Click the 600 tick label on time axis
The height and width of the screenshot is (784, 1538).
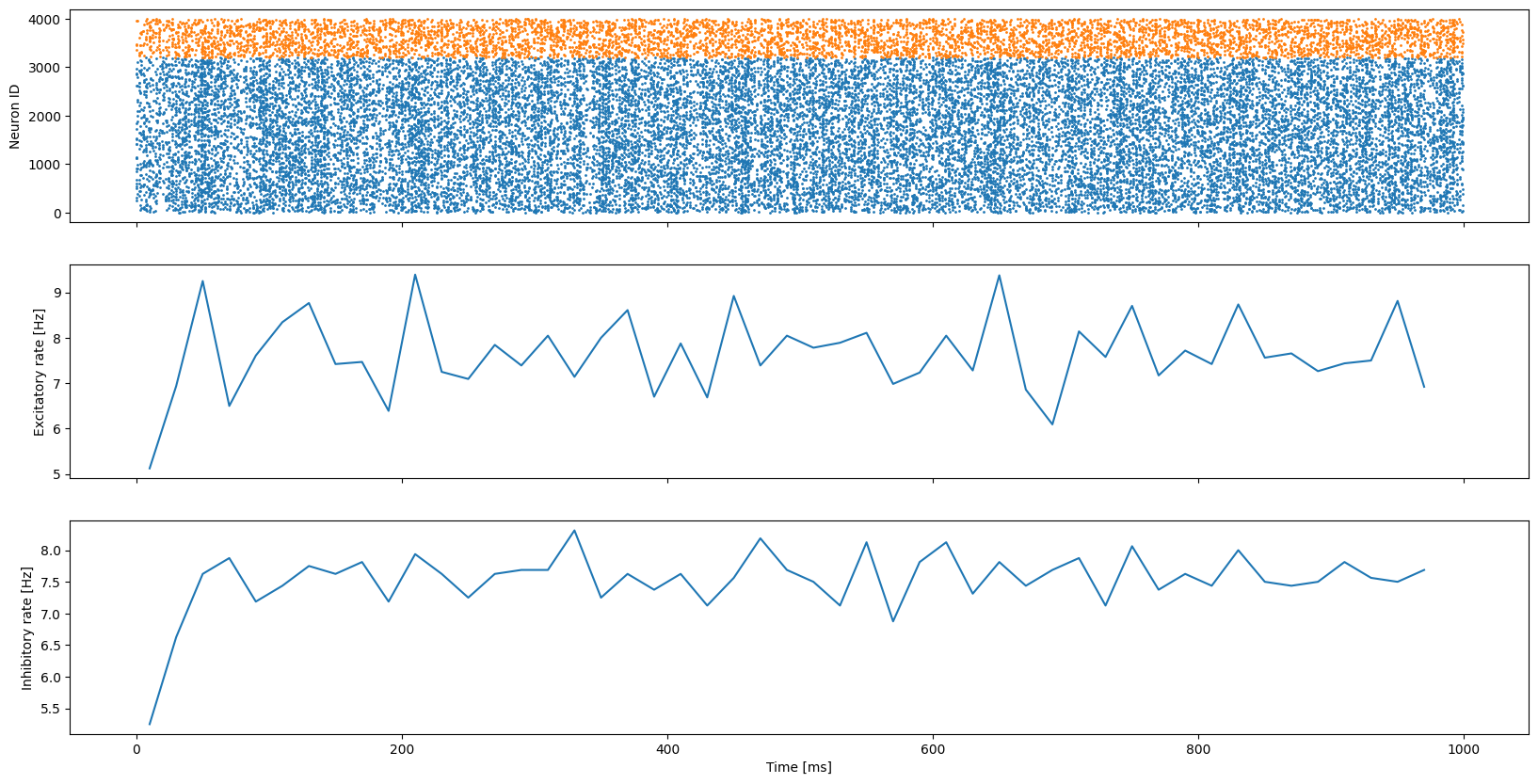tap(934, 750)
